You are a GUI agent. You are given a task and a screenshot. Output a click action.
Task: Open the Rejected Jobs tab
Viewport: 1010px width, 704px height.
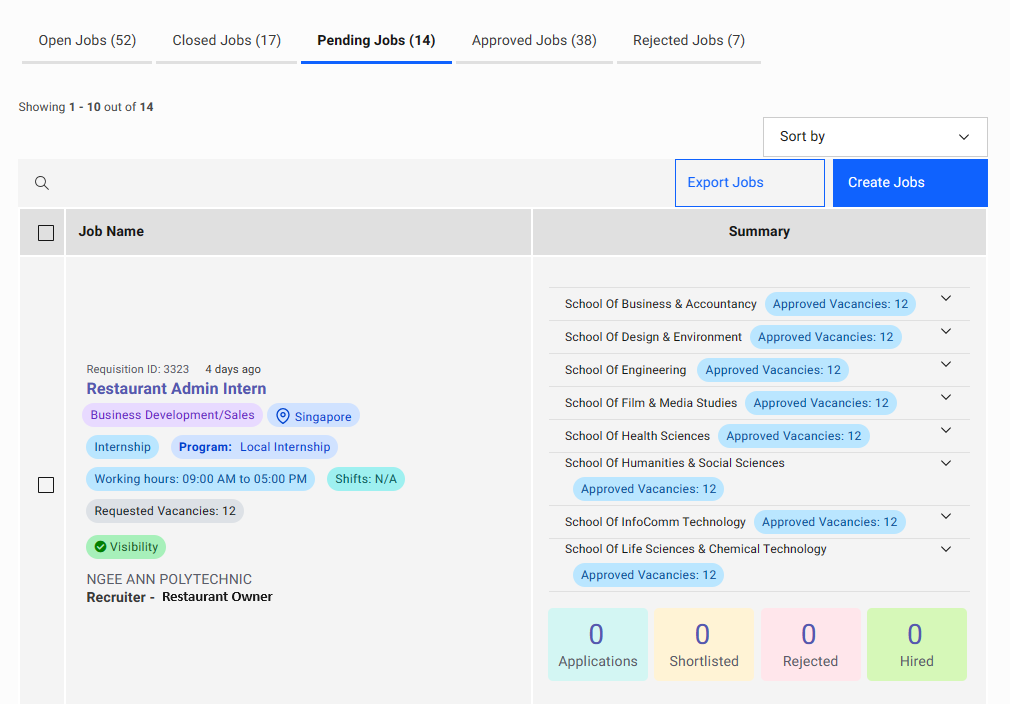(x=689, y=41)
